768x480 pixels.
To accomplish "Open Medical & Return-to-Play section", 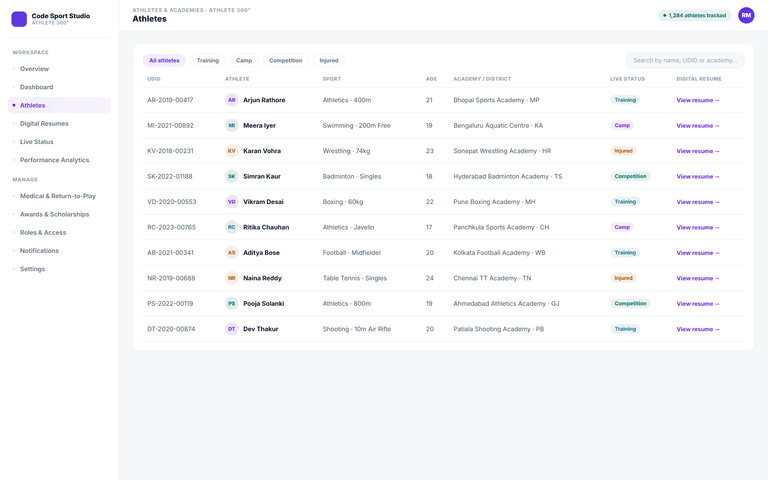I will click(x=59, y=196).
